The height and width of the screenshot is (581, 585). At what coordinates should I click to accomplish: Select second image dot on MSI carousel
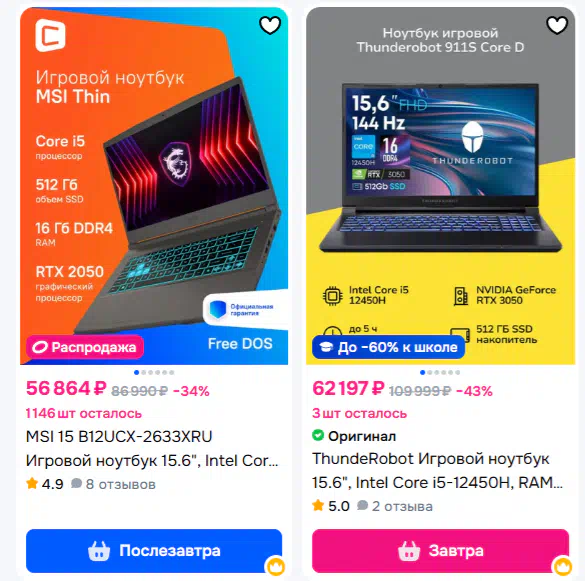144,372
